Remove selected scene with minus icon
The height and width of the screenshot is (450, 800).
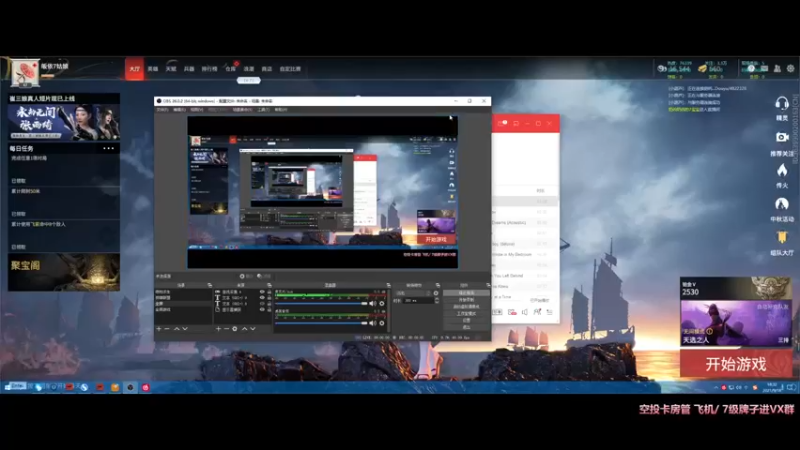[x=167, y=329]
